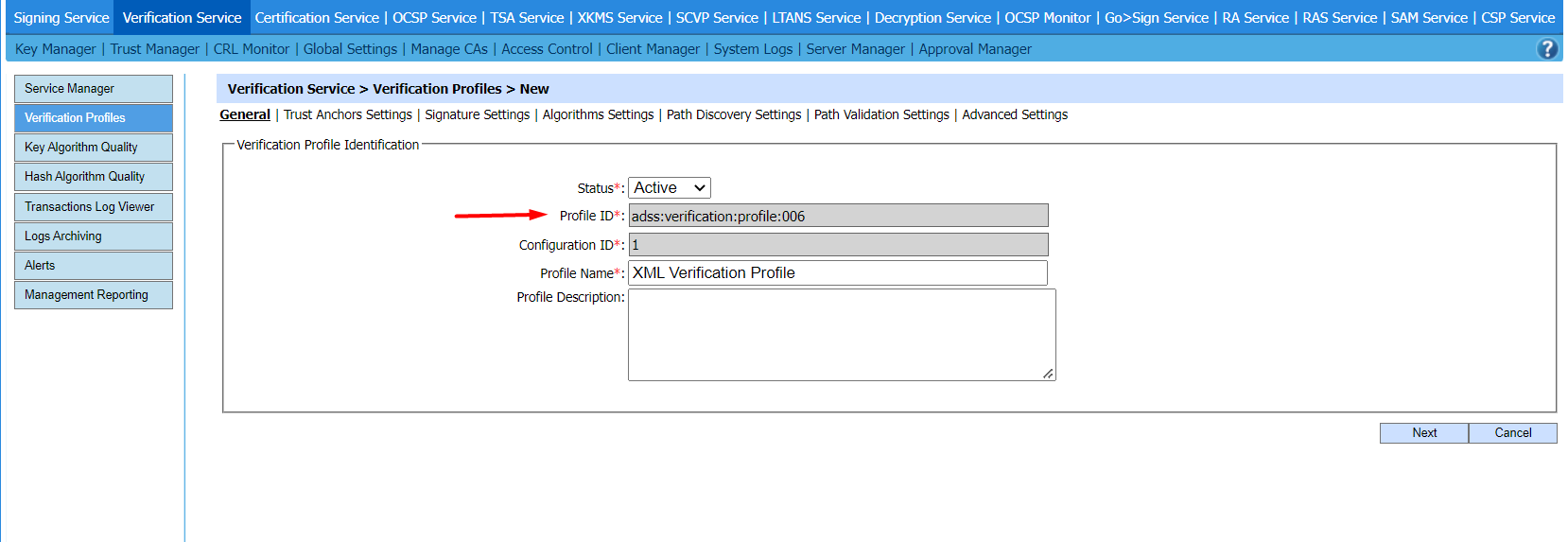Open Transactions Log Viewer

click(x=93, y=207)
